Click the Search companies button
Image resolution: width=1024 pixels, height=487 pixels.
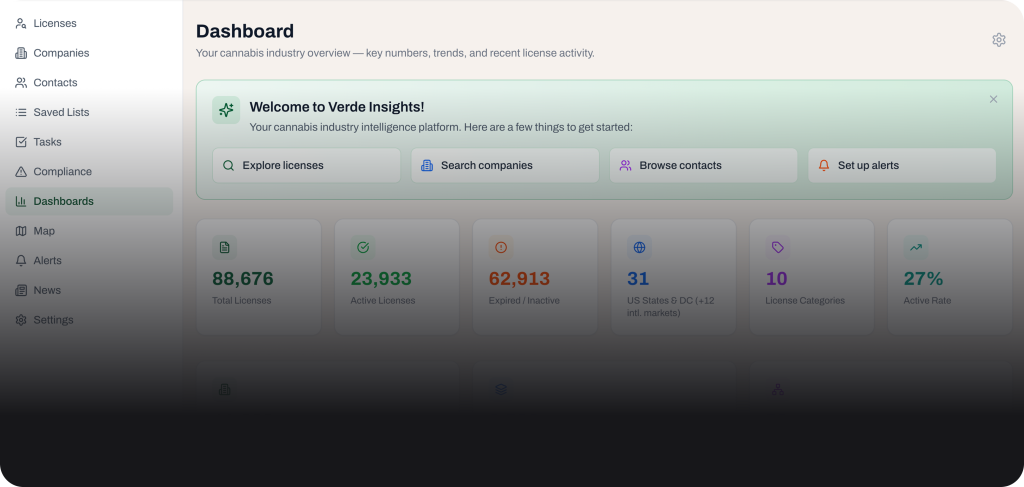(505, 165)
